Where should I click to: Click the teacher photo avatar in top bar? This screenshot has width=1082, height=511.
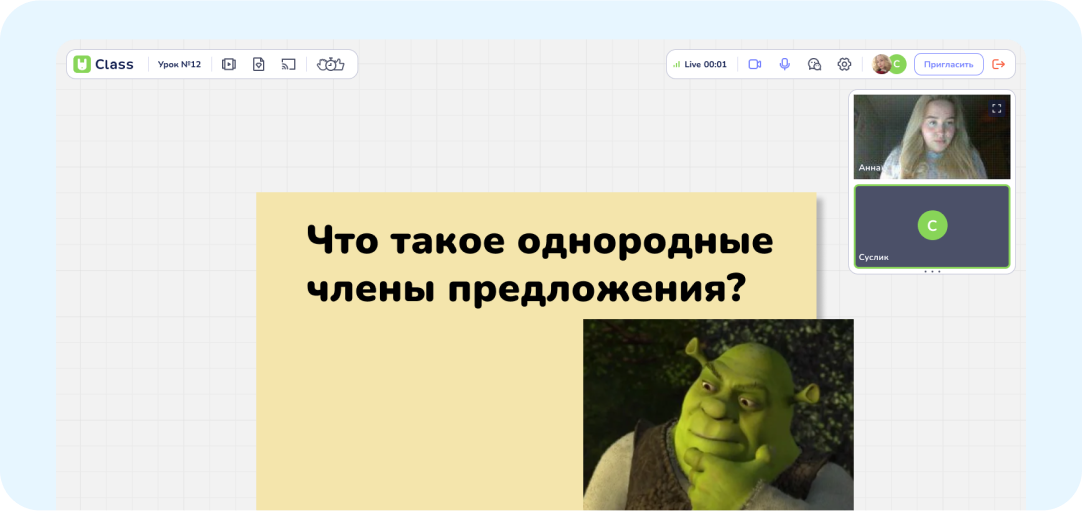[x=881, y=64]
